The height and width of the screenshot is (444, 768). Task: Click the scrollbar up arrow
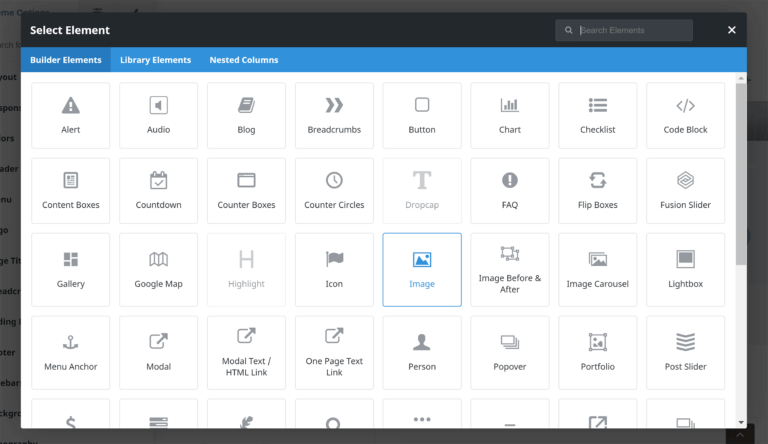(741, 78)
